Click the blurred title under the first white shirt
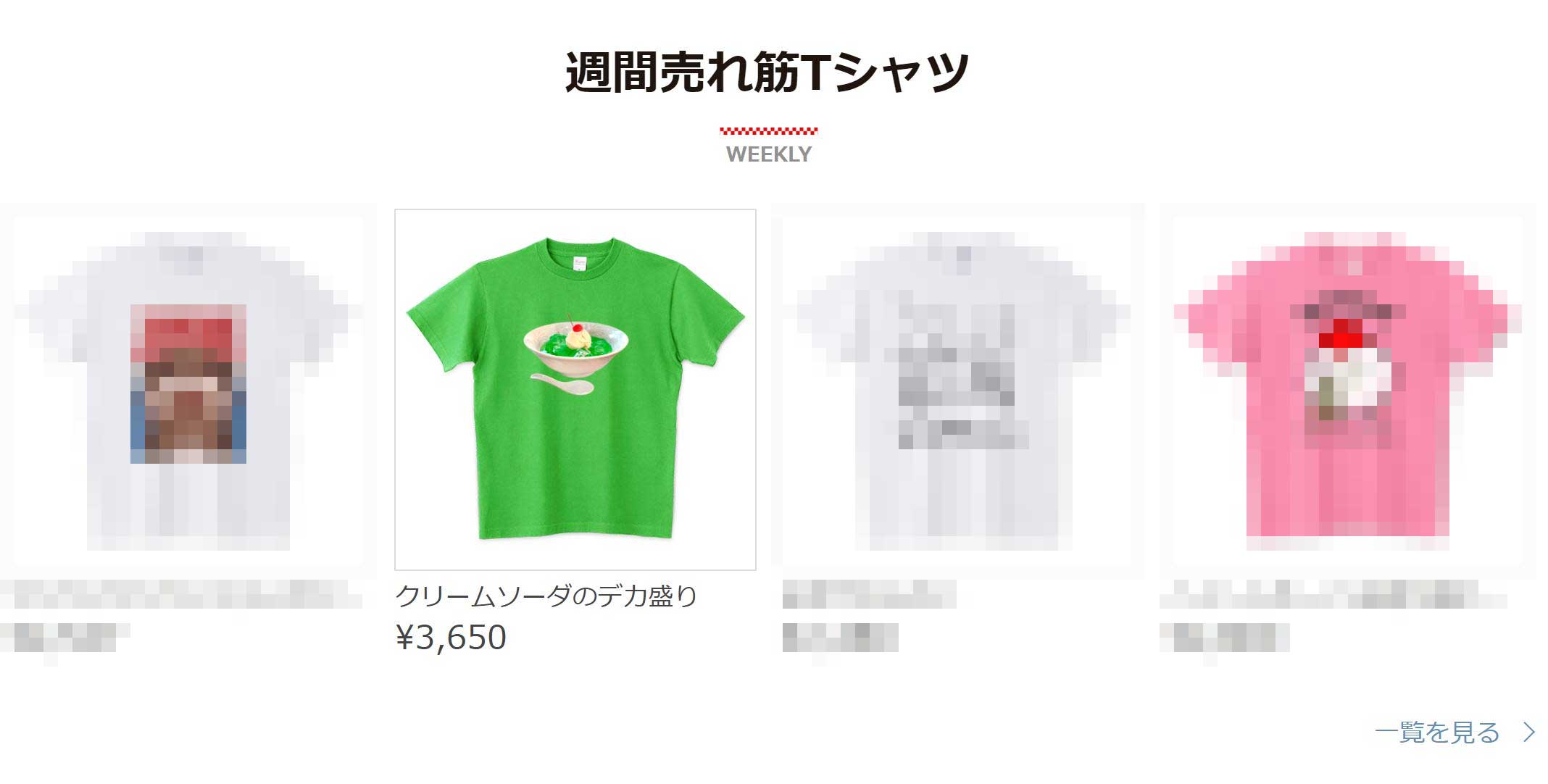Screen dimensions: 1548x784 (x=181, y=594)
